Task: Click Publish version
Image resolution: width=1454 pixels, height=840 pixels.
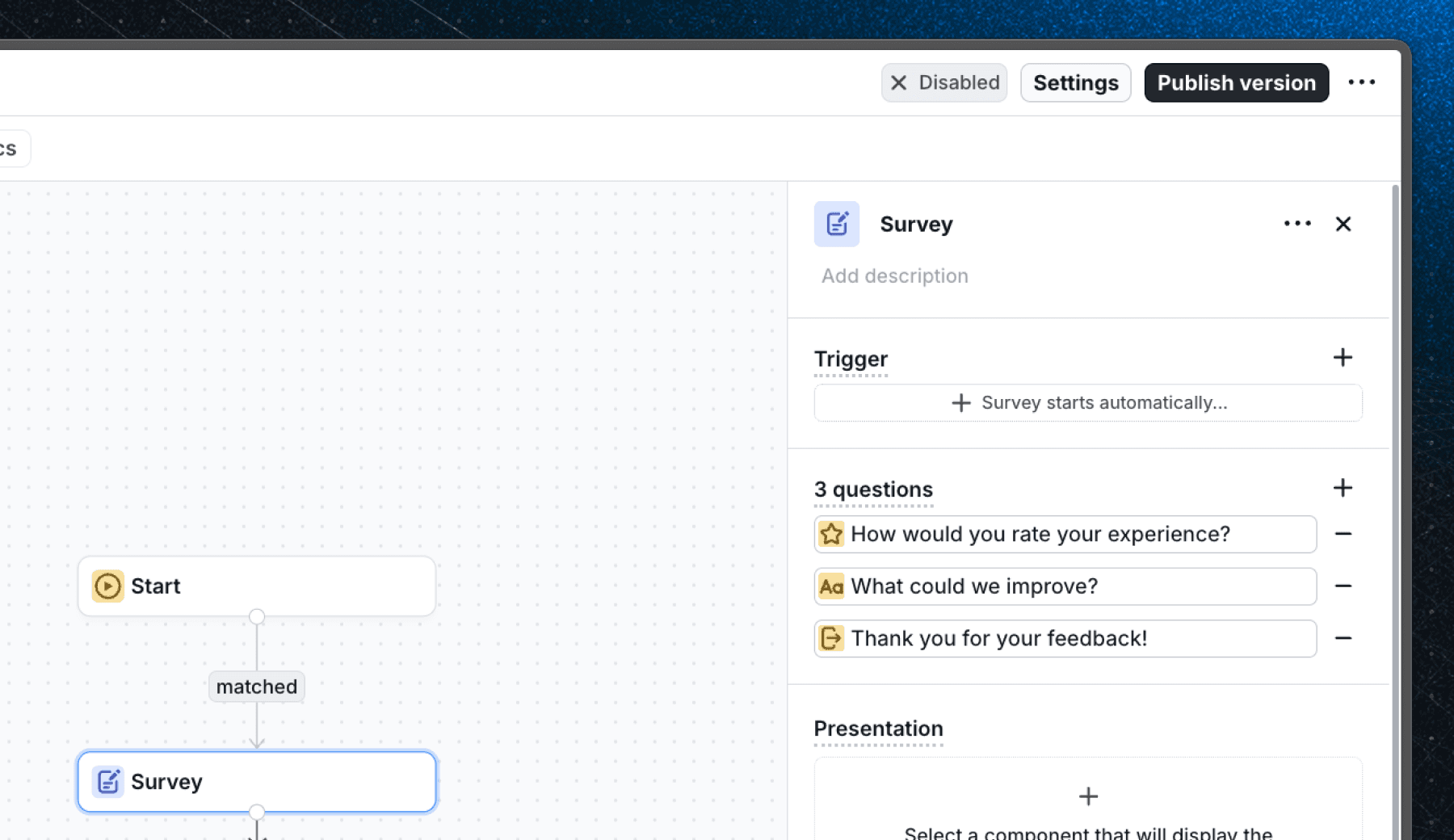Action: [x=1236, y=82]
